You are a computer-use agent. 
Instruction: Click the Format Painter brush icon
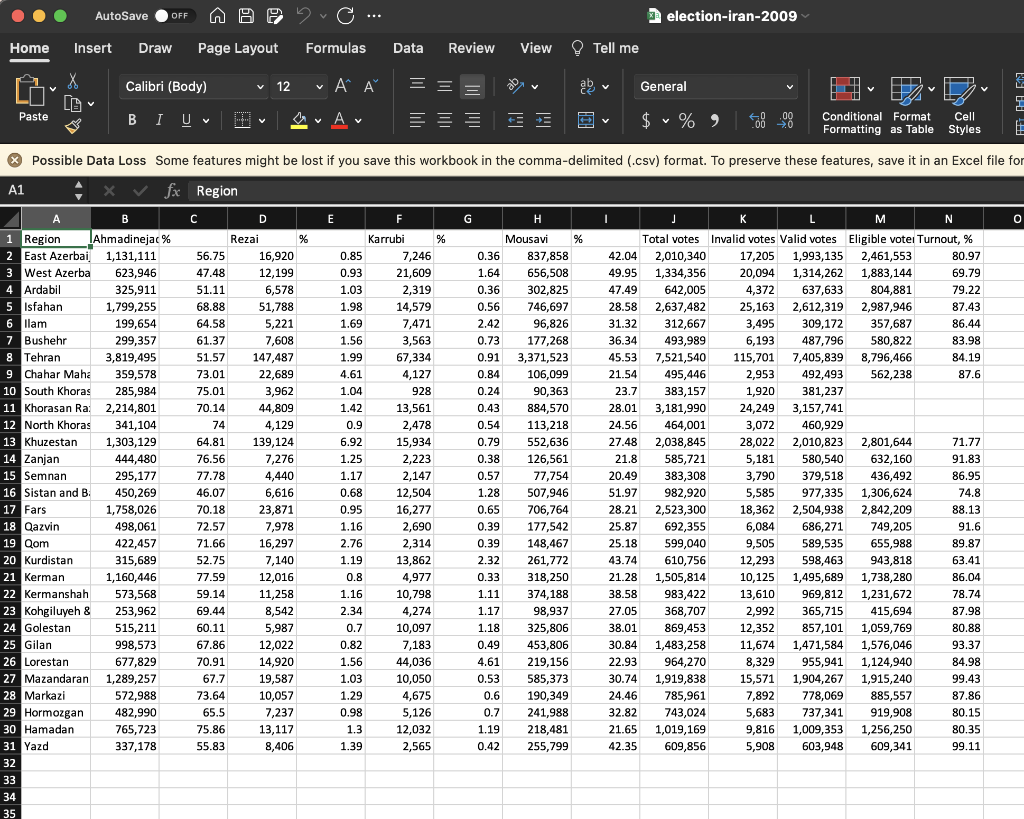pyautogui.click(x=73, y=124)
